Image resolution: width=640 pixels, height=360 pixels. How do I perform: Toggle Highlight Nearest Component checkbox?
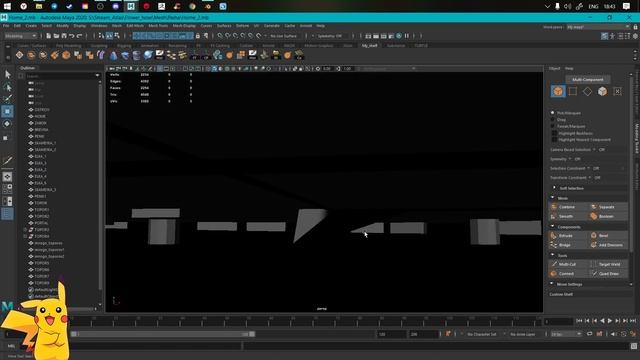[554, 140]
